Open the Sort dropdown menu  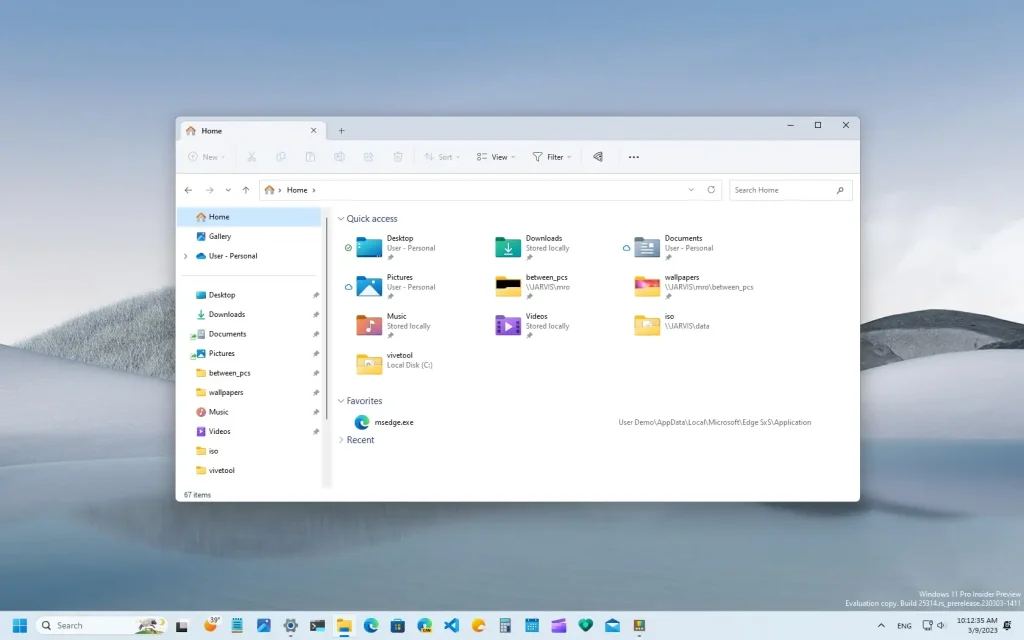pyautogui.click(x=442, y=157)
